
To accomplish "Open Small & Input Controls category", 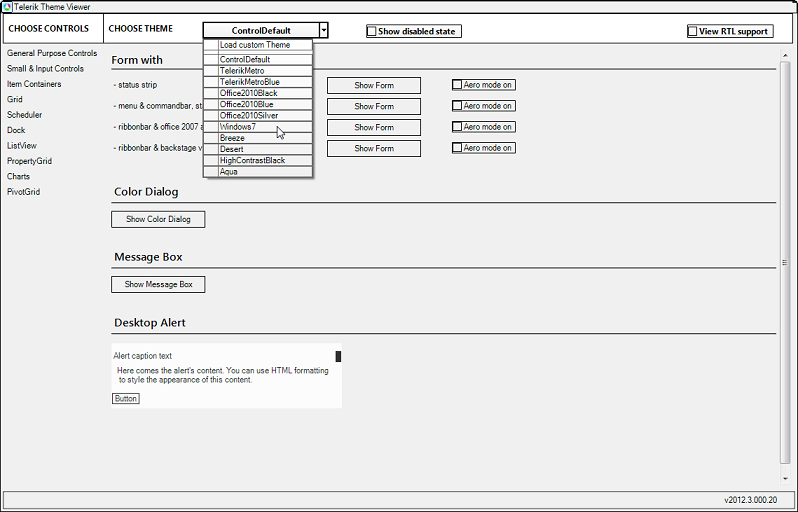I will point(45,69).
